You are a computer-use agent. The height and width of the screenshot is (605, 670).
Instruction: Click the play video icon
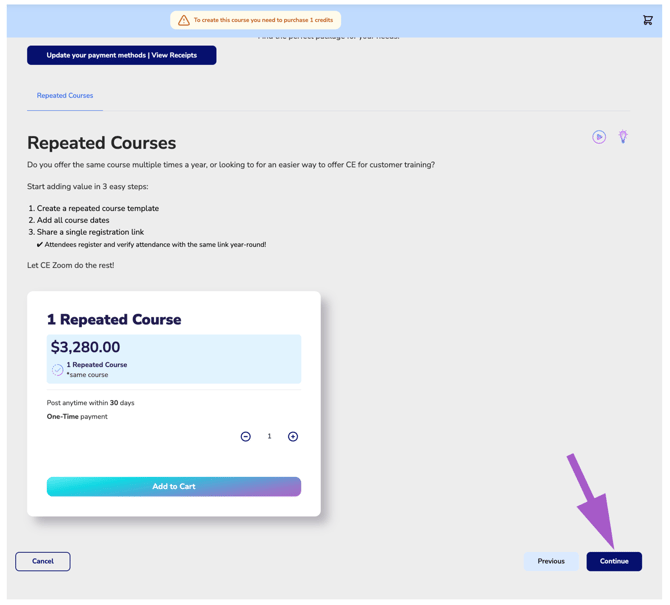[x=599, y=137]
